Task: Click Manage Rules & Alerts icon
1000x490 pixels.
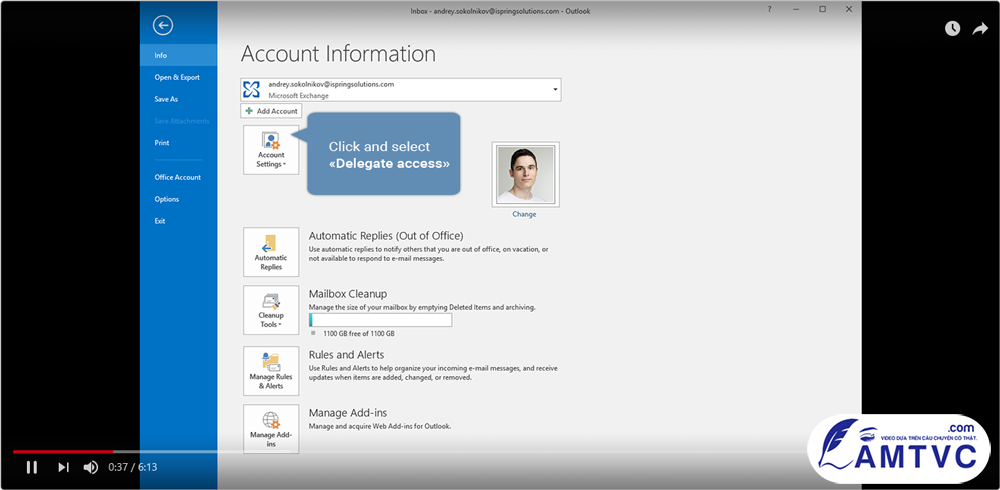Action: click(x=271, y=371)
